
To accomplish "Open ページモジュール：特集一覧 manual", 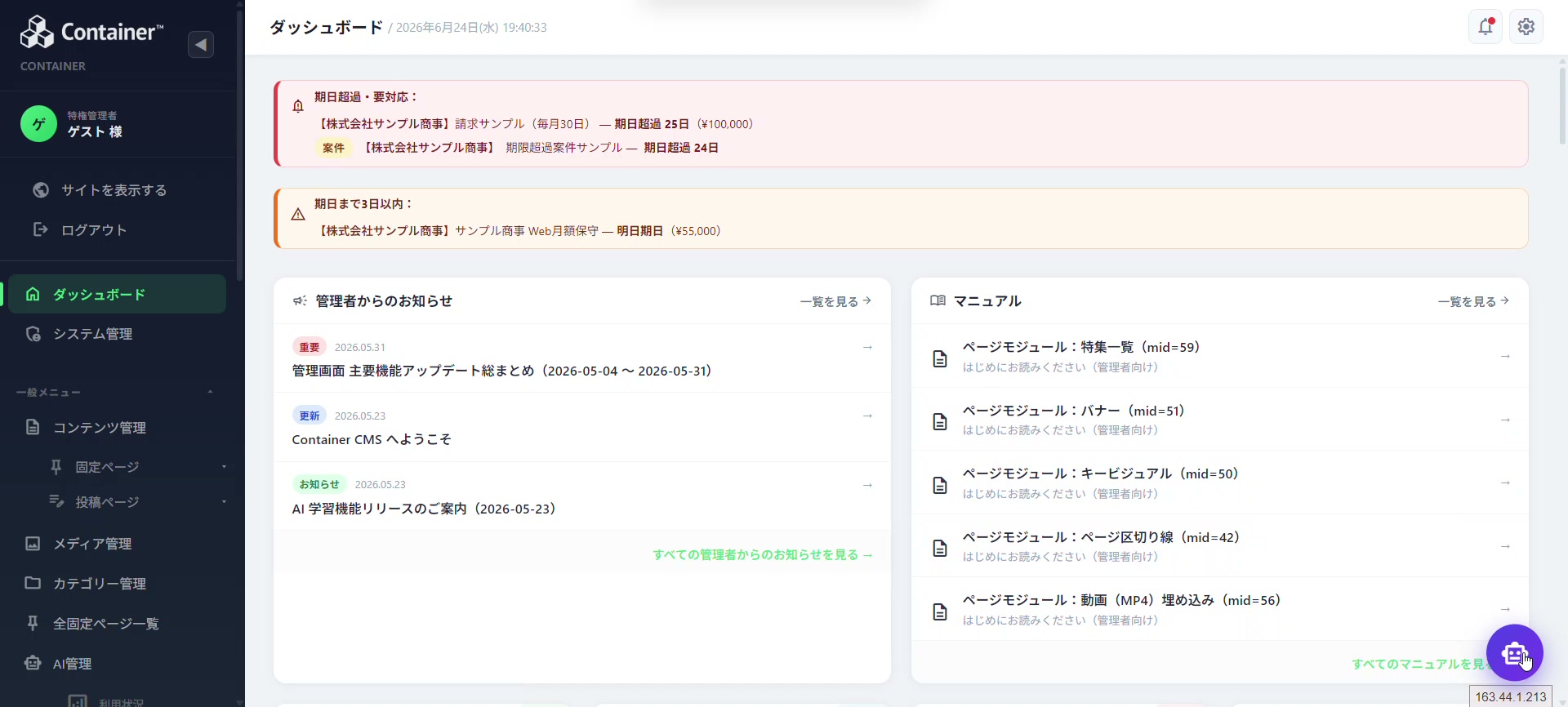I will (x=1219, y=356).
